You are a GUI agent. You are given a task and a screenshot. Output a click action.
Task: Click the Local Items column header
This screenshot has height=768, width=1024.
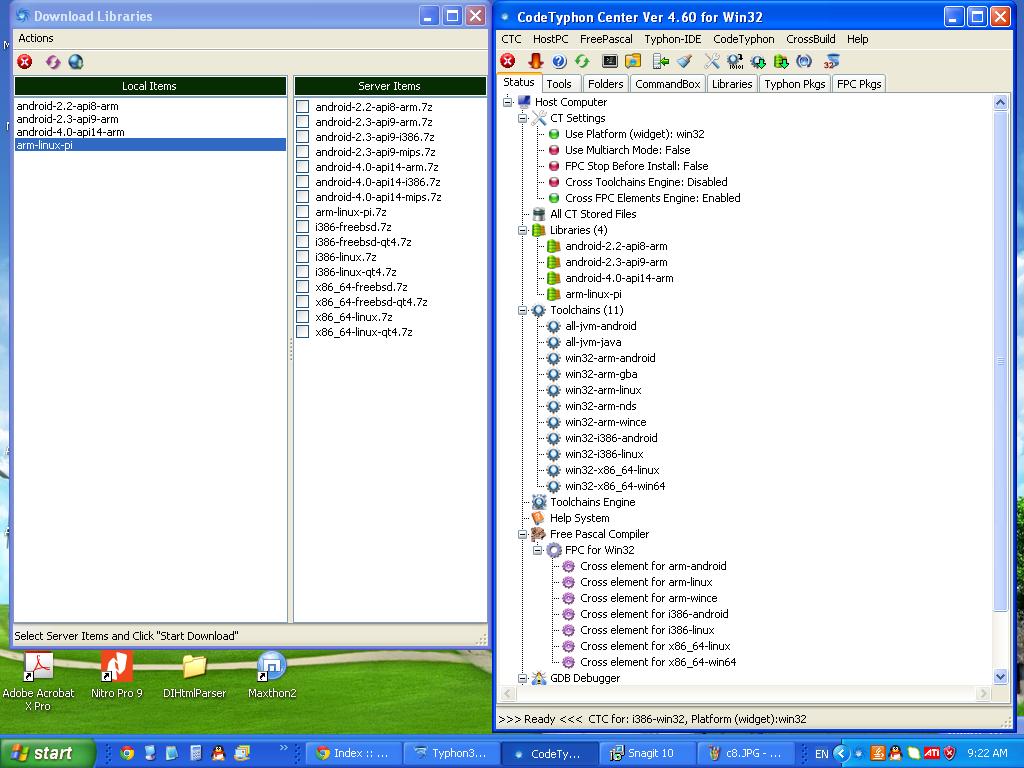point(150,86)
